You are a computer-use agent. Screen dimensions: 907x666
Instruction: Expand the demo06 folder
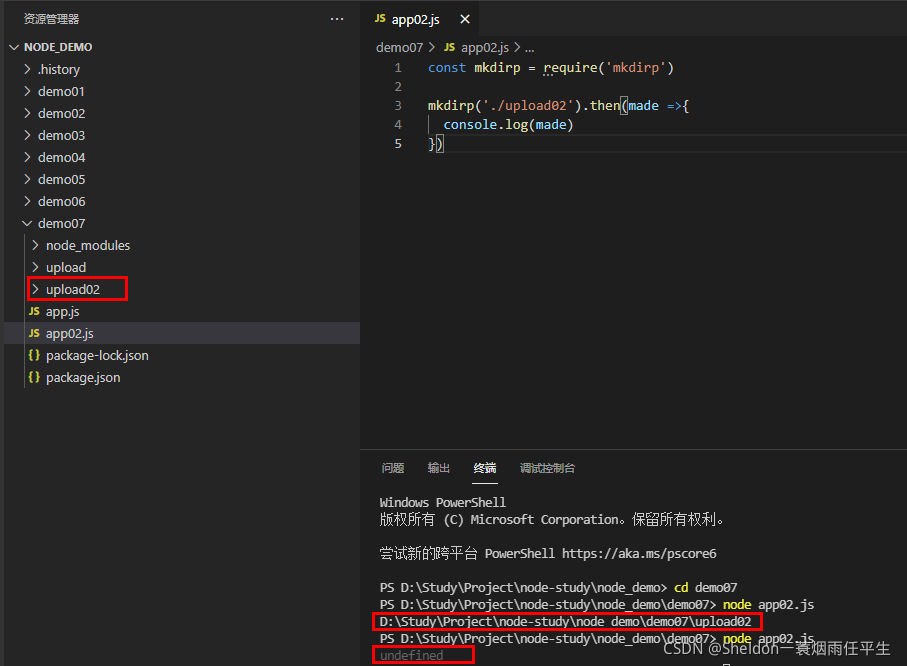27,201
